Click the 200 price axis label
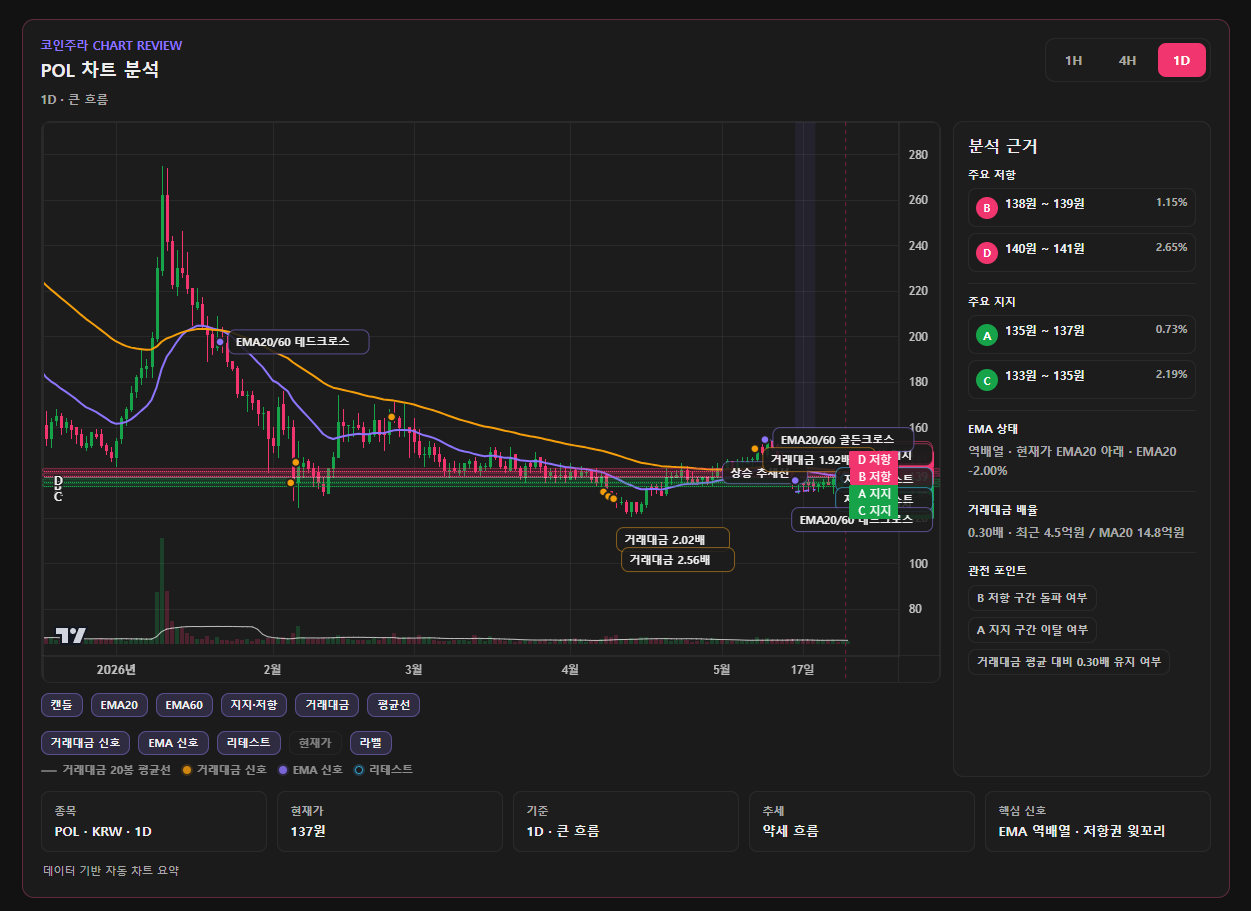Viewport: 1251px width, 911px height. (x=917, y=337)
